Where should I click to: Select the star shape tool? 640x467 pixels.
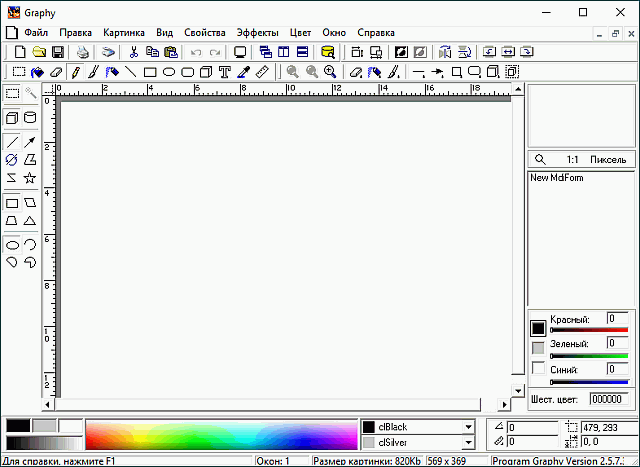[x=30, y=178]
